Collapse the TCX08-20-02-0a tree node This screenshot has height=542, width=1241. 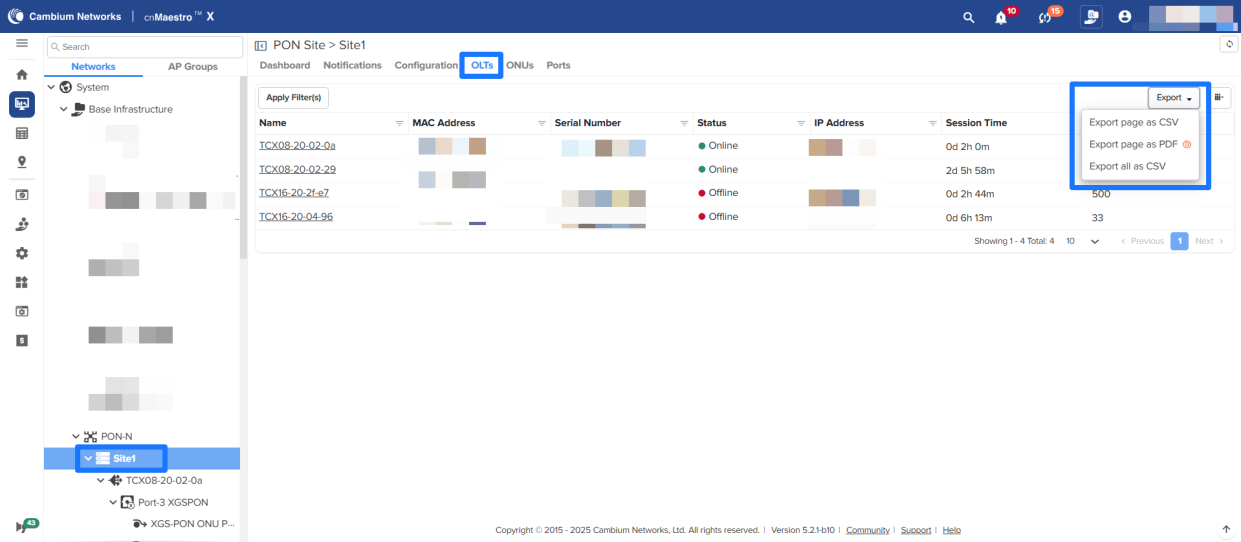coord(100,480)
